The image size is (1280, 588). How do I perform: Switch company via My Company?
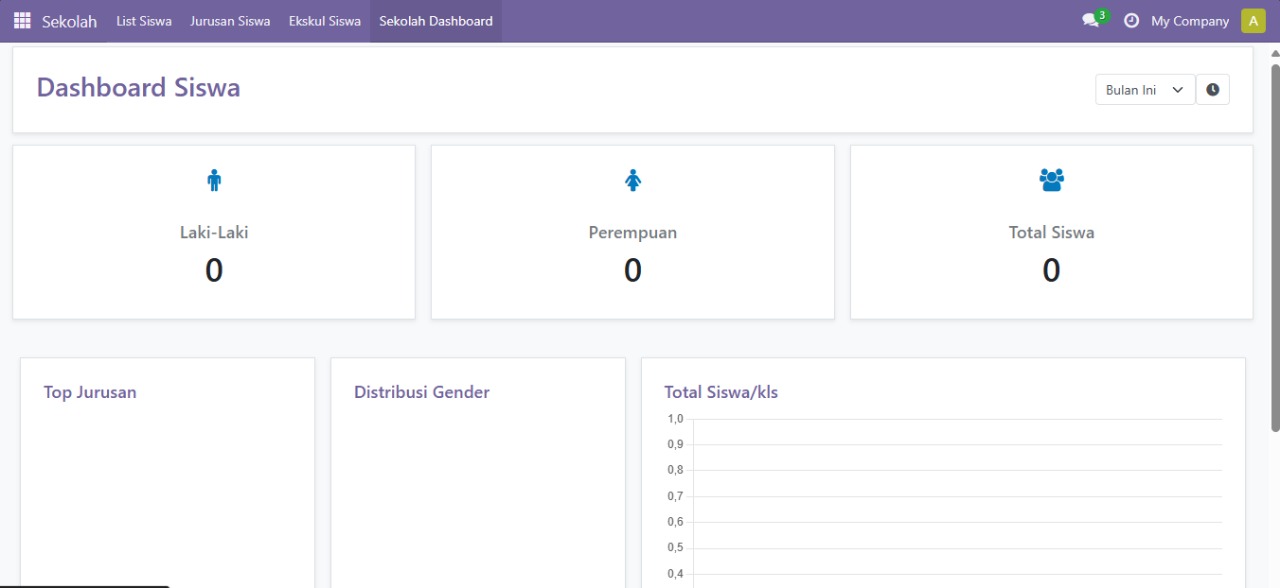tap(1189, 21)
